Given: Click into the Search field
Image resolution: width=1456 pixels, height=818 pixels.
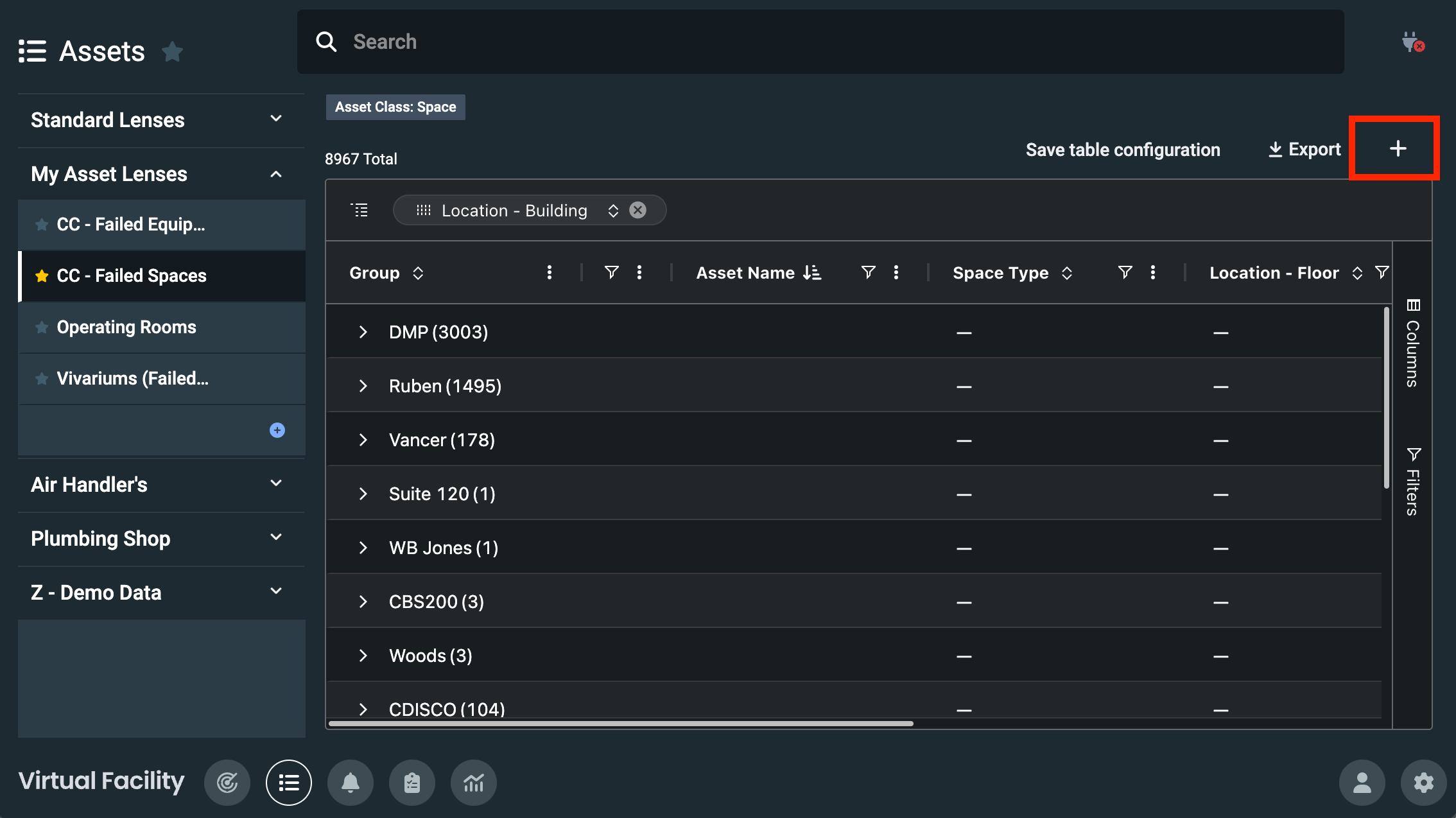Looking at the screenshot, I should coord(820,42).
